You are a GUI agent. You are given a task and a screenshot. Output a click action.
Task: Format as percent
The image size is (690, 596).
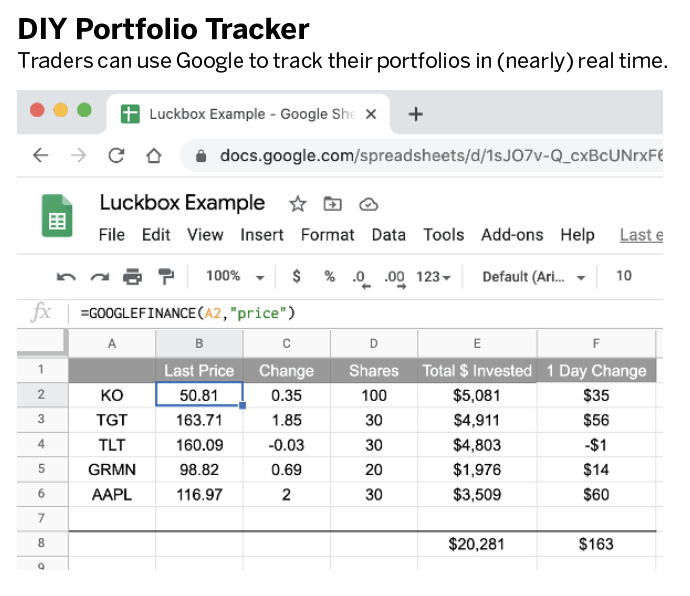[330, 276]
